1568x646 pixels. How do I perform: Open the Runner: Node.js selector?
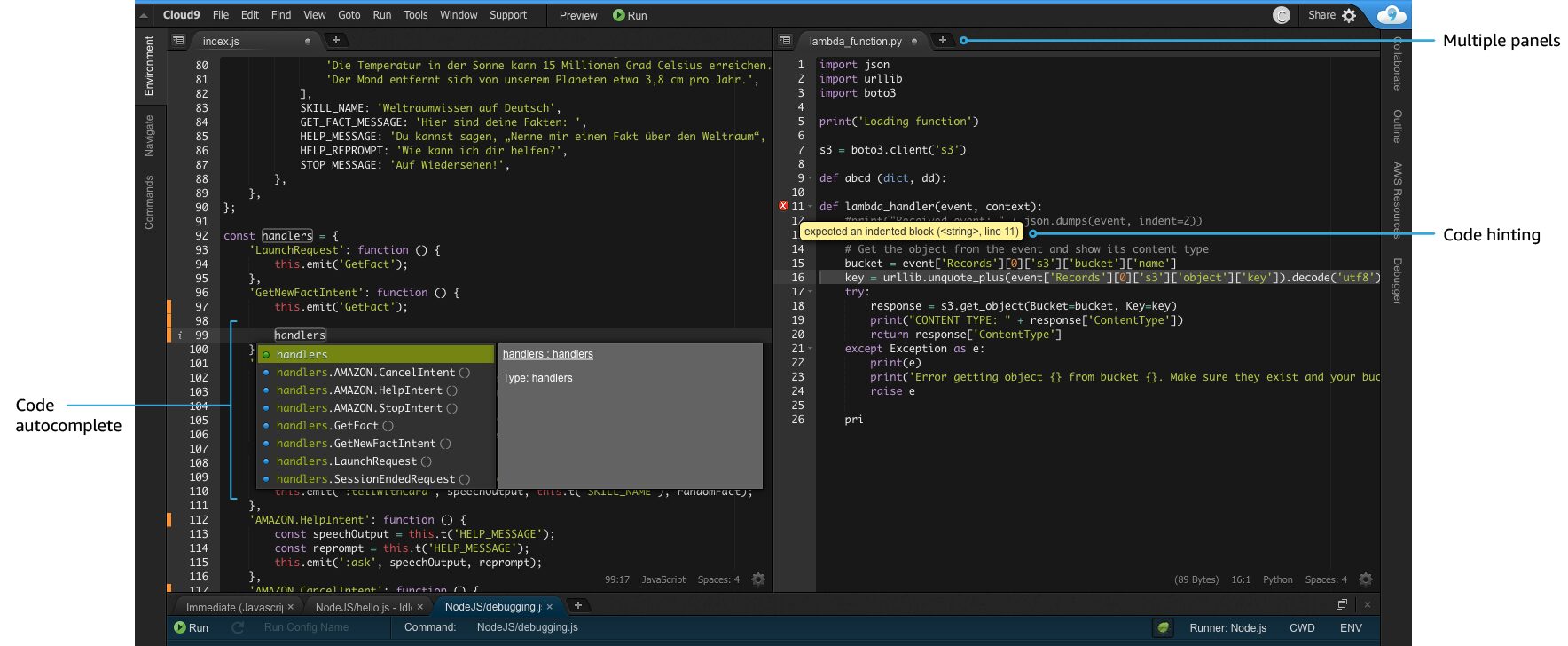1227,628
